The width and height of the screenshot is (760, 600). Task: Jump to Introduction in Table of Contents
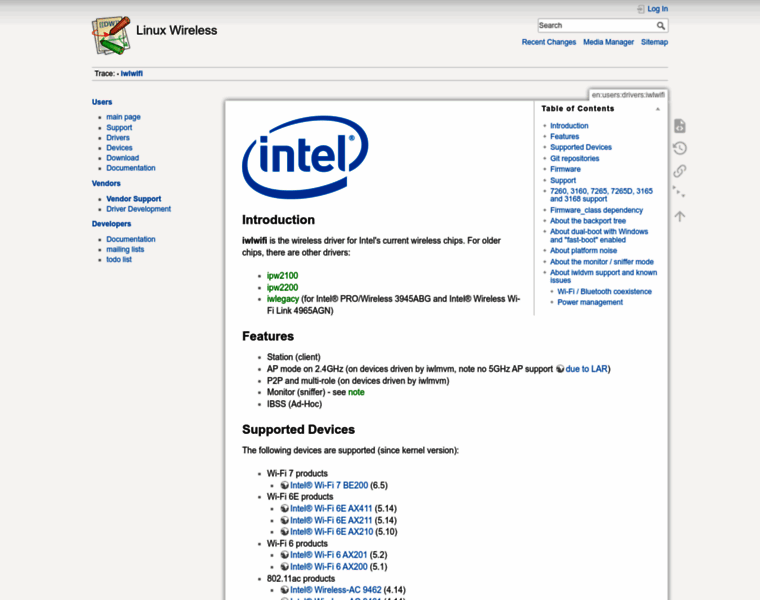[x=569, y=126]
